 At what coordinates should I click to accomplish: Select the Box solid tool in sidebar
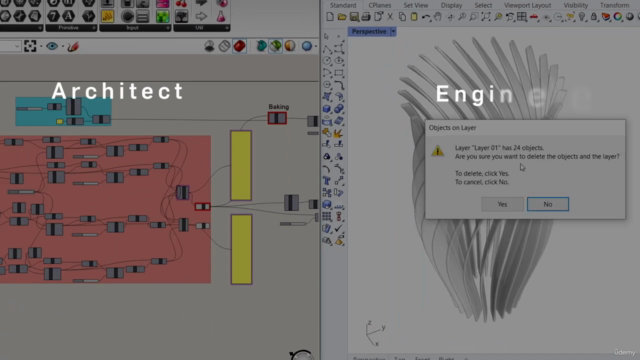click(x=327, y=109)
